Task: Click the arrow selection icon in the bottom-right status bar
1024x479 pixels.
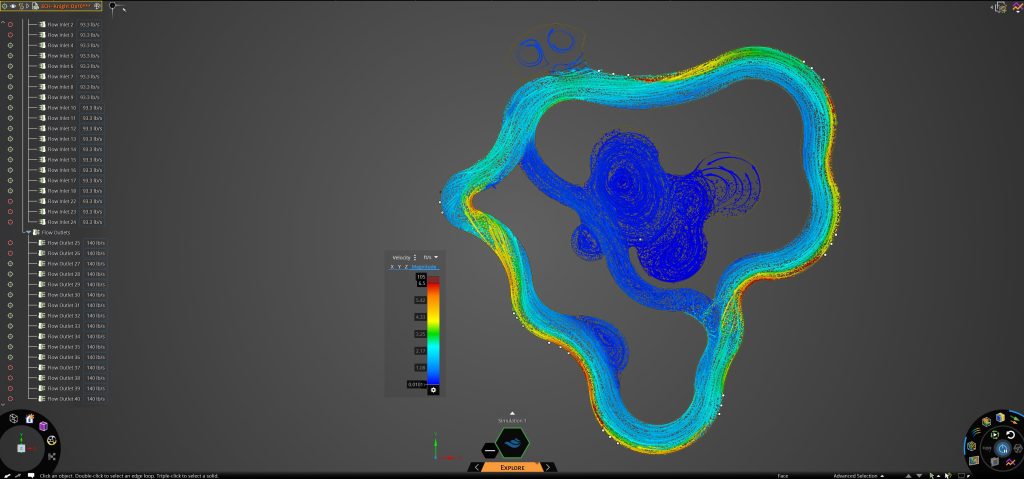Action: tap(932, 476)
